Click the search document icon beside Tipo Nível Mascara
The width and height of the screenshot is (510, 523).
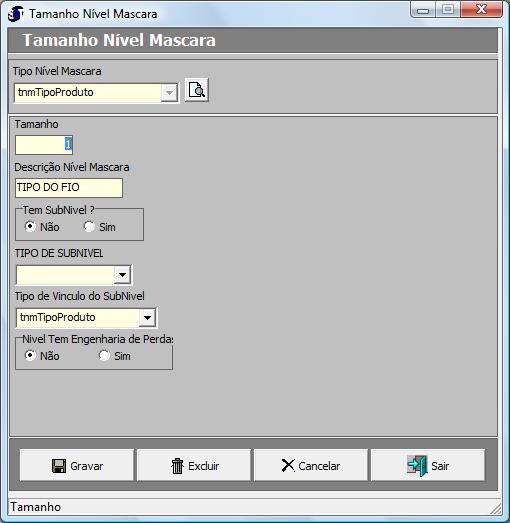(x=196, y=90)
